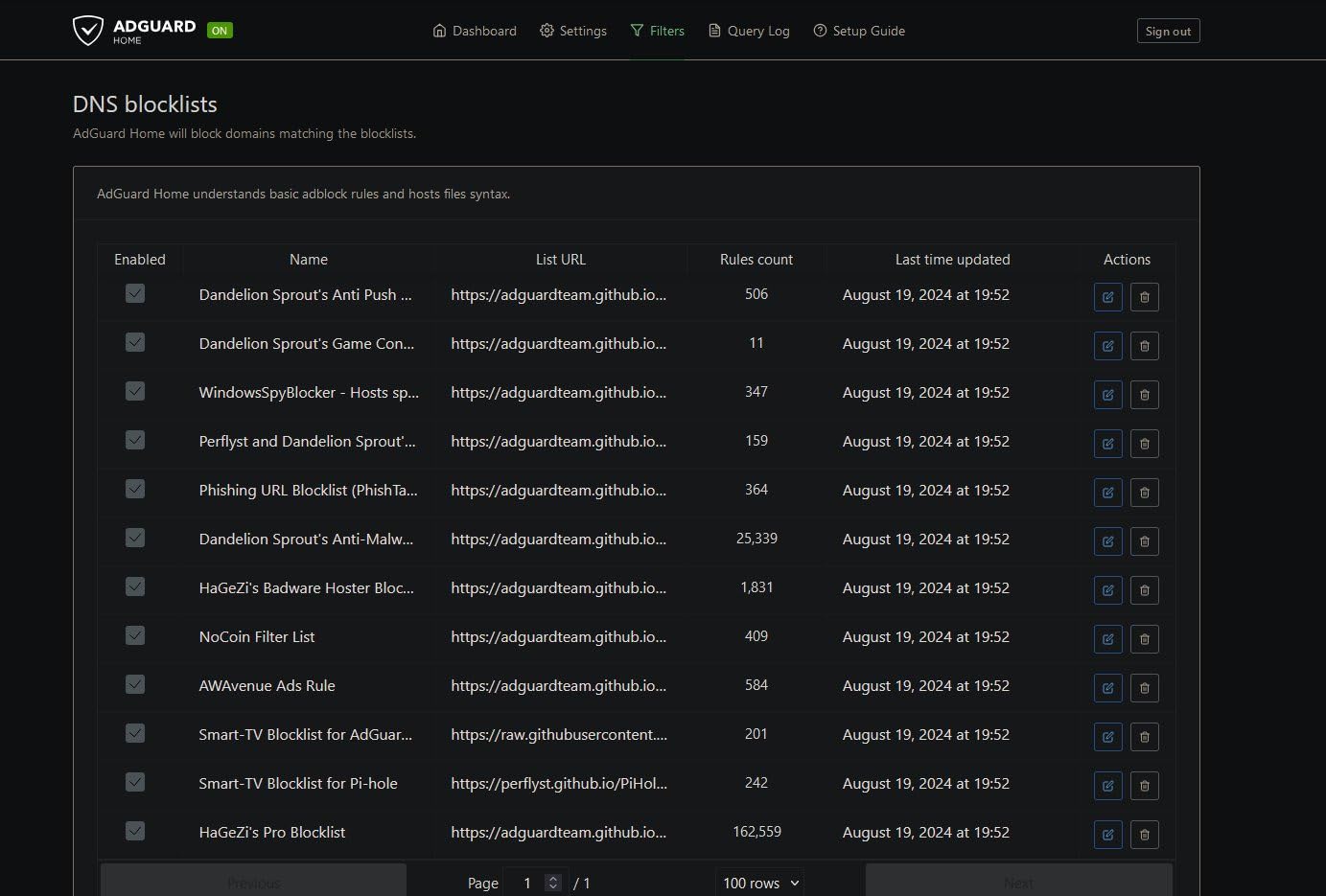Delete Smart-TV Blocklist for Pi-hole
Image resolution: width=1326 pixels, height=896 pixels.
tap(1144, 786)
